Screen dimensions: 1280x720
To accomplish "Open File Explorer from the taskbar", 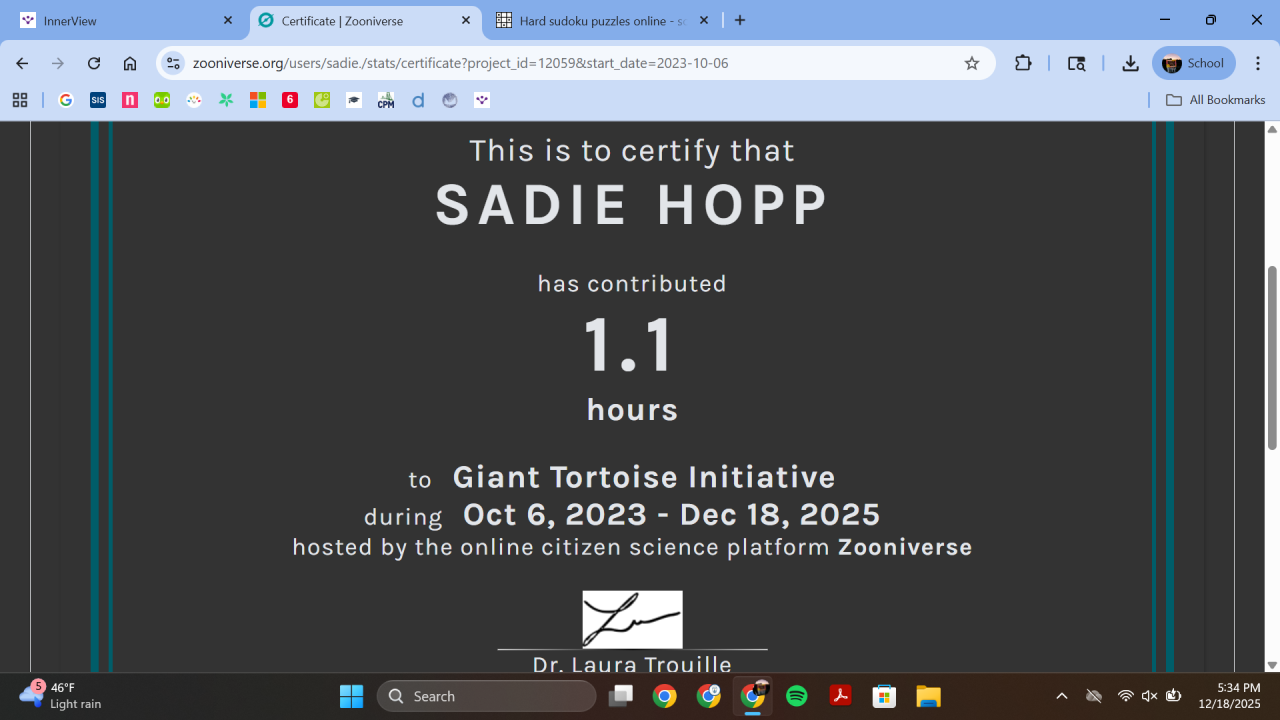I will point(929,696).
